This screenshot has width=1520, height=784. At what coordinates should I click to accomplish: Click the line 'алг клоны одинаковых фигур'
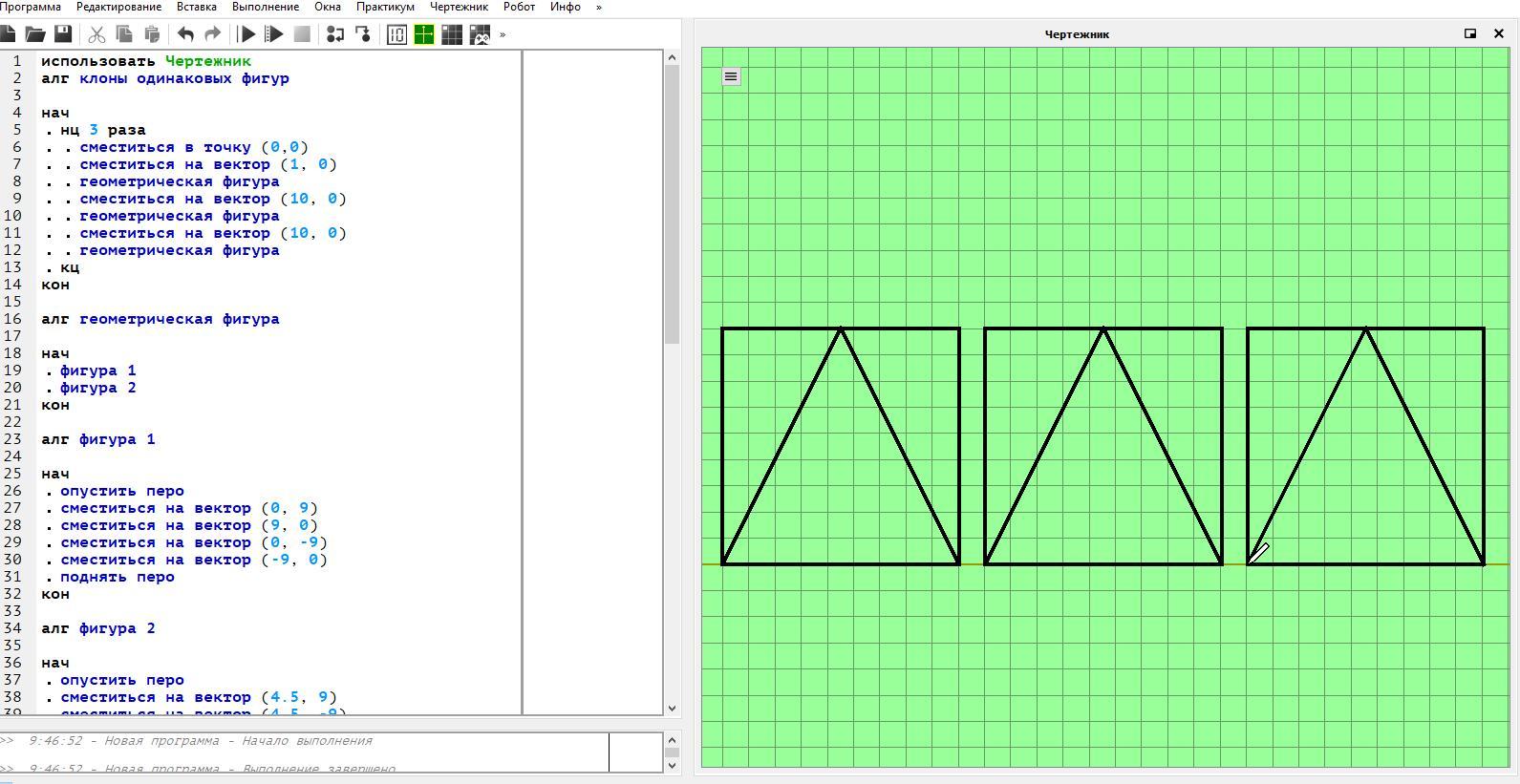[165, 78]
